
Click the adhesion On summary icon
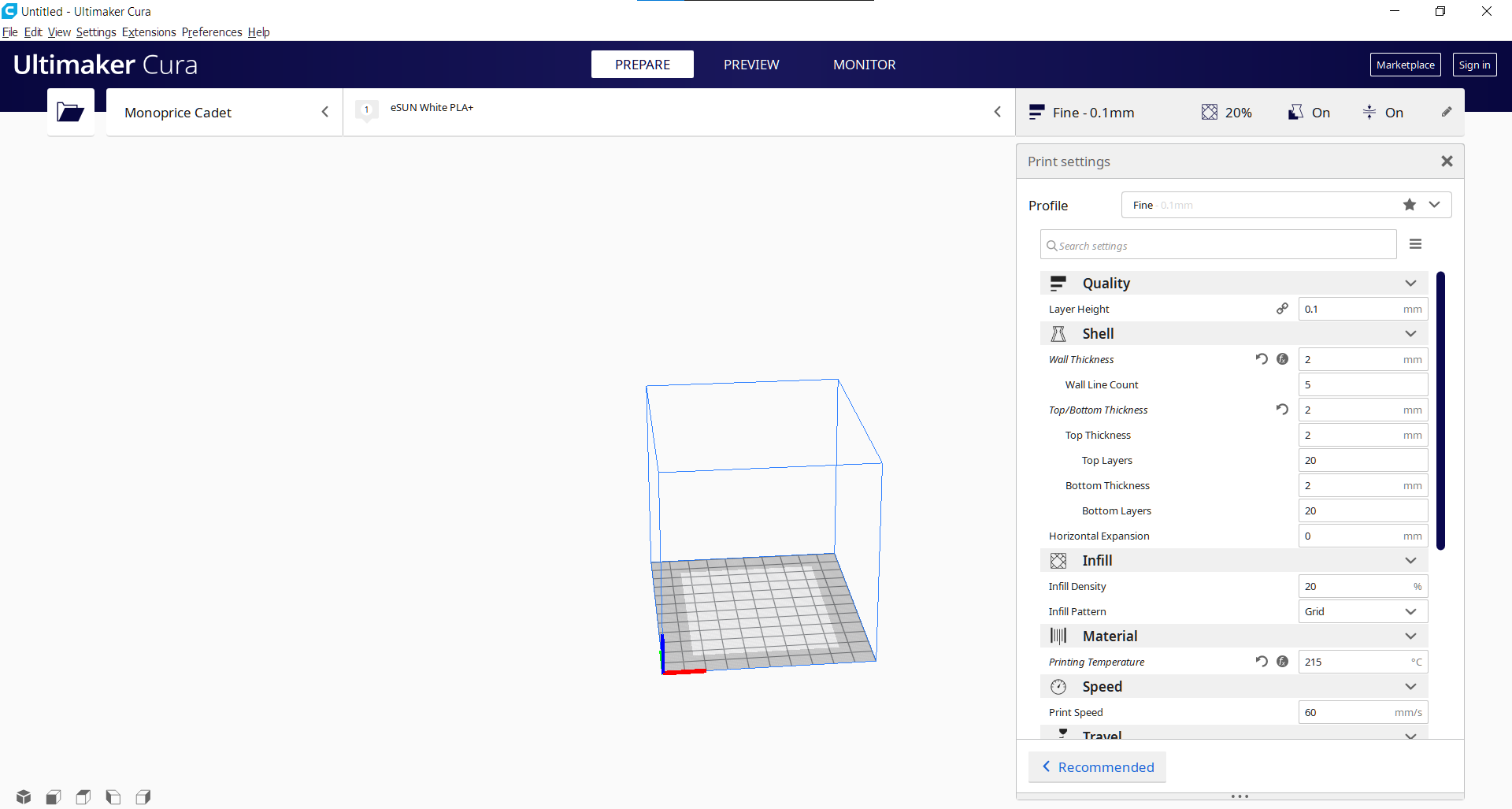pos(1369,112)
